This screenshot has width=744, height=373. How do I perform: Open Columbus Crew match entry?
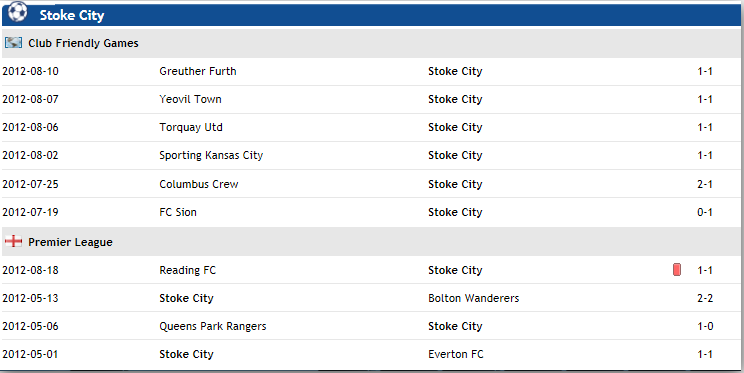click(x=199, y=184)
